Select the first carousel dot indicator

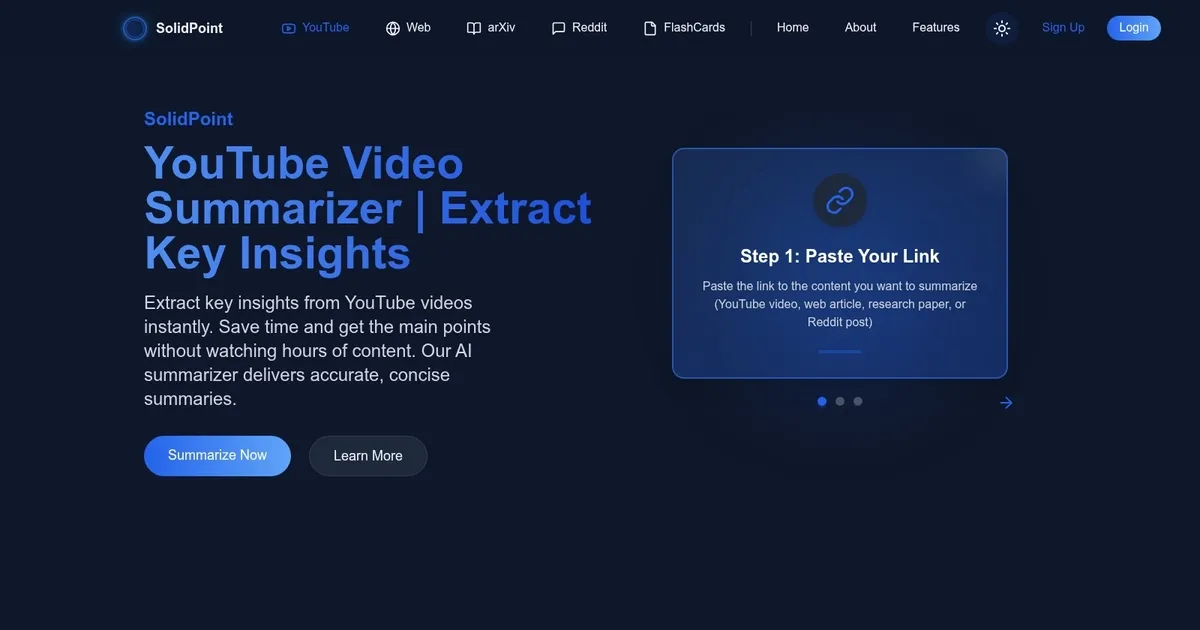[822, 401]
